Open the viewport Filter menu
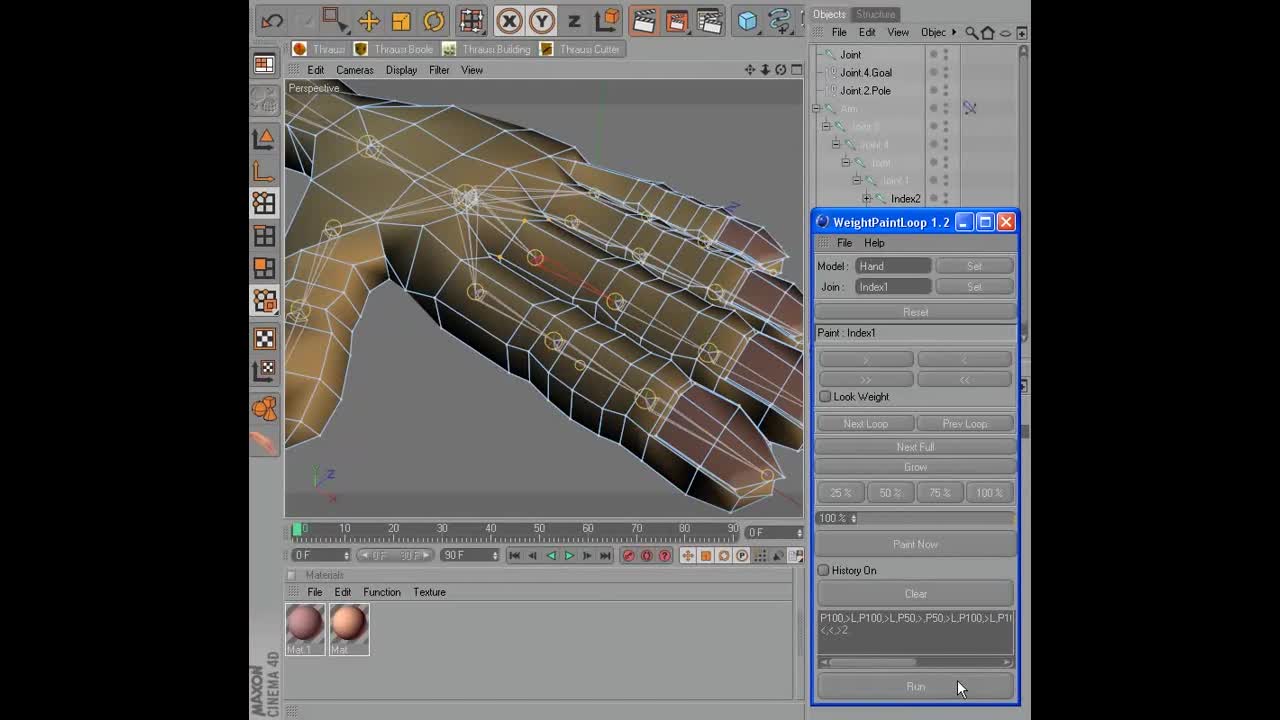 click(x=439, y=70)
